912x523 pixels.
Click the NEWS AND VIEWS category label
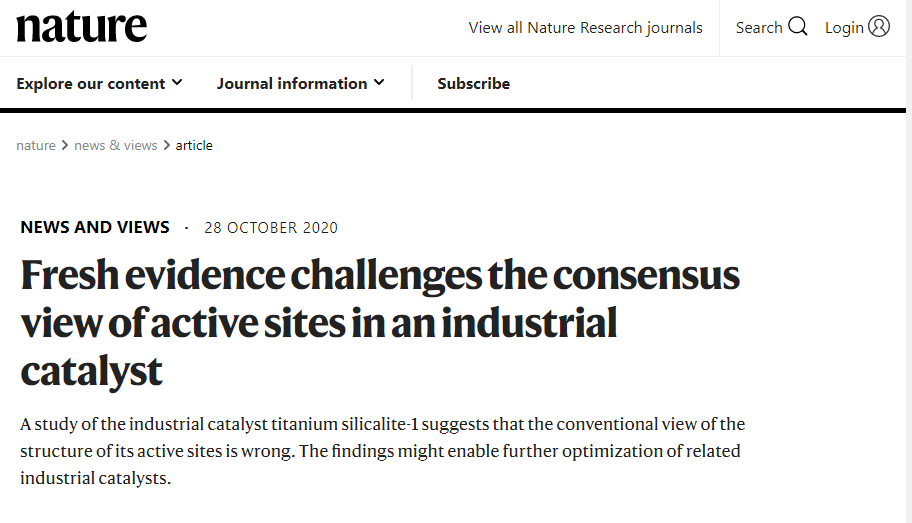[x=95, y=227]
